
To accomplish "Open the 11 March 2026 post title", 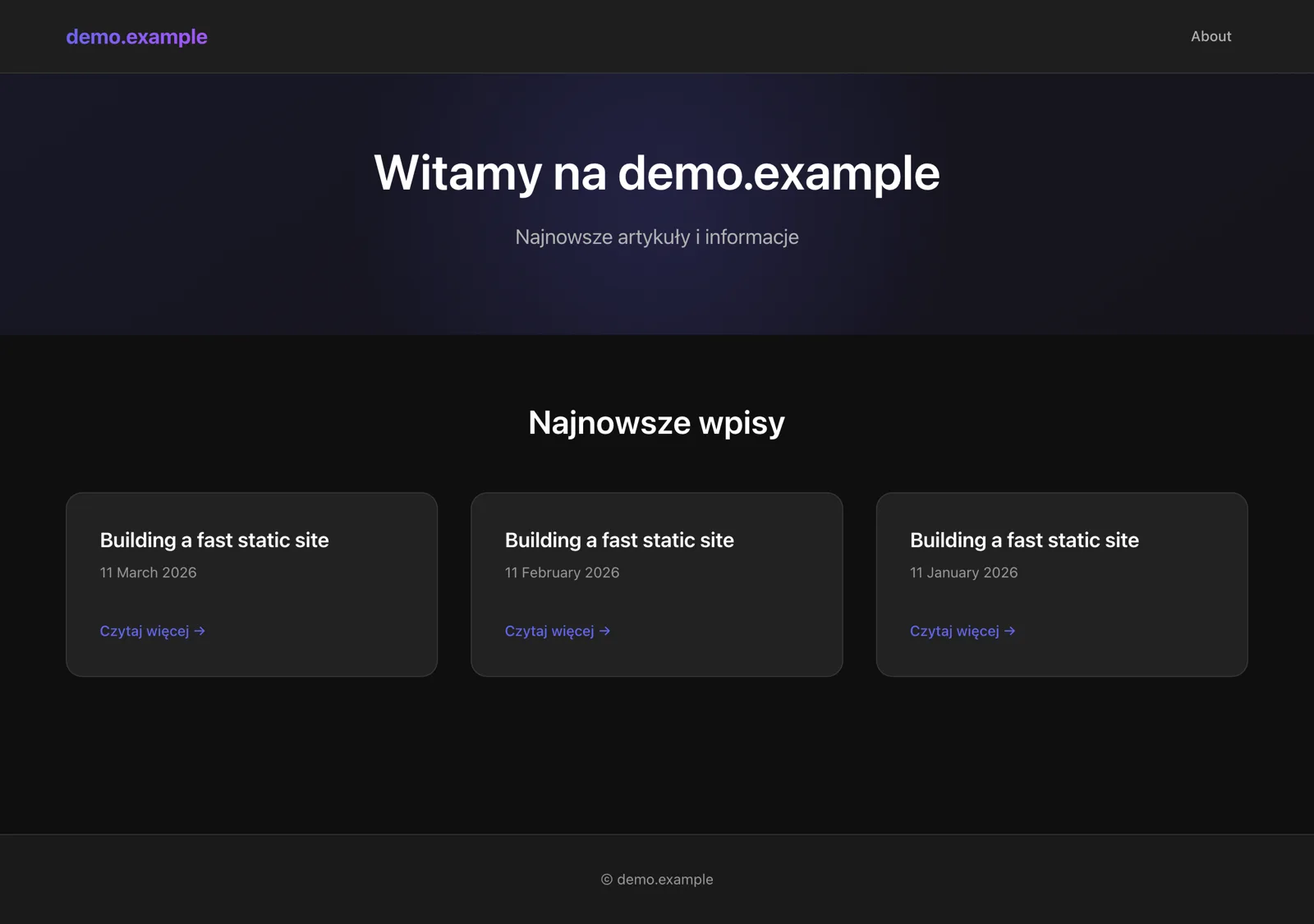I will (x=214, y=540).
